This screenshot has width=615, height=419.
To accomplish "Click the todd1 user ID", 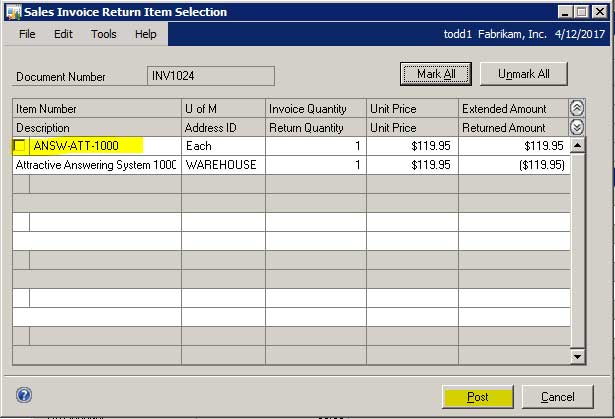I will [x=458, y=34].
